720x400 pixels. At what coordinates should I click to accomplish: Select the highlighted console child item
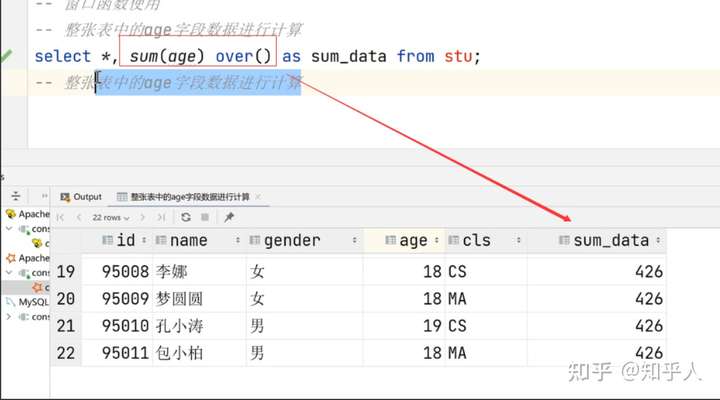click(40, 287)
